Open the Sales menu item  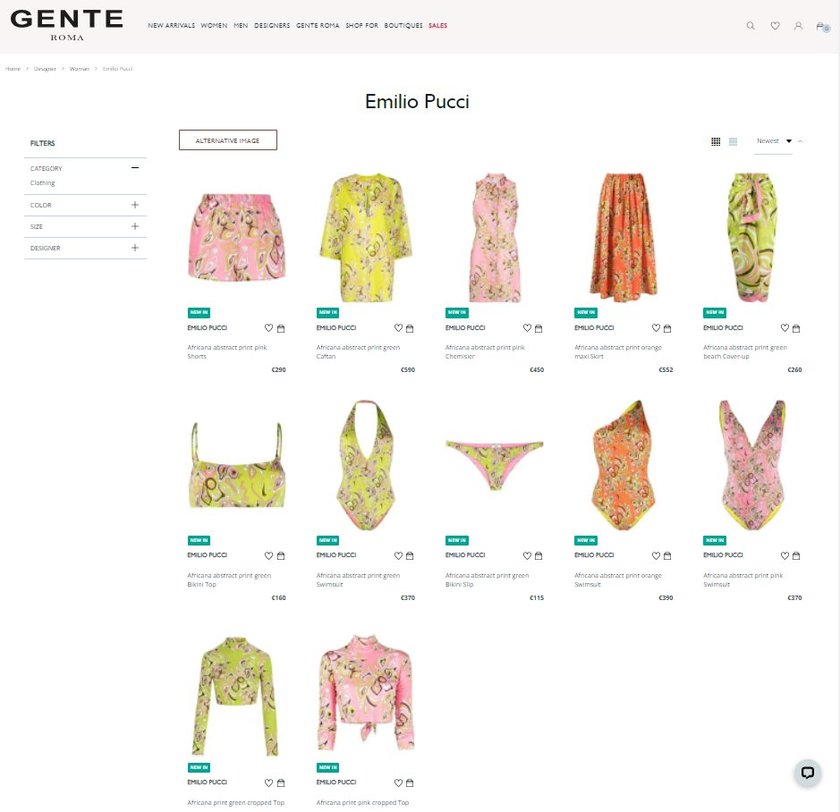click(x=438, y=26)
